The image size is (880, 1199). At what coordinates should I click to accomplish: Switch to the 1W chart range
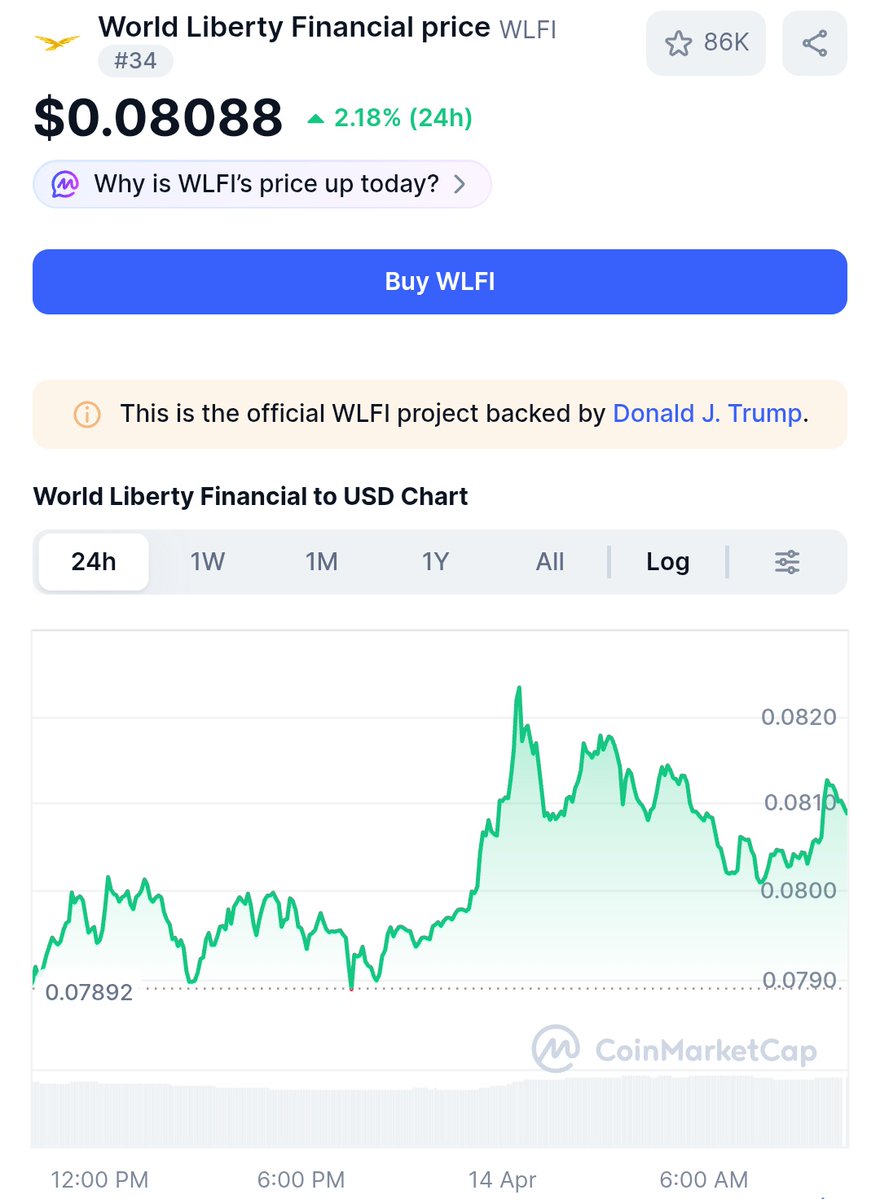tap(208, 562)
